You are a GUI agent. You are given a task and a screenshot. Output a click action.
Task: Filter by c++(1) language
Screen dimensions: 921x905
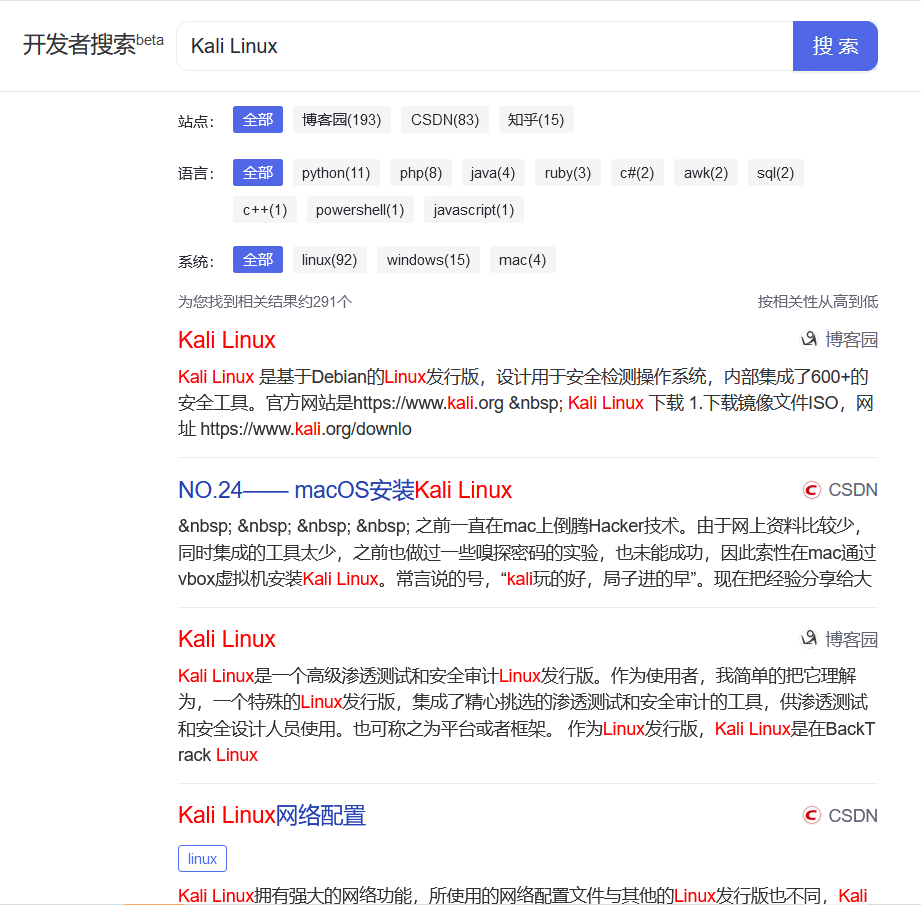pos(265,210)
